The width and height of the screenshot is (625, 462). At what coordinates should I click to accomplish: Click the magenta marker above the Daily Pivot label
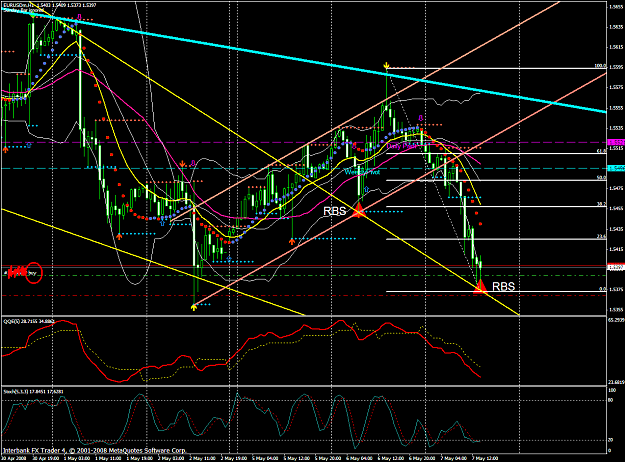[x=420, y=118]
